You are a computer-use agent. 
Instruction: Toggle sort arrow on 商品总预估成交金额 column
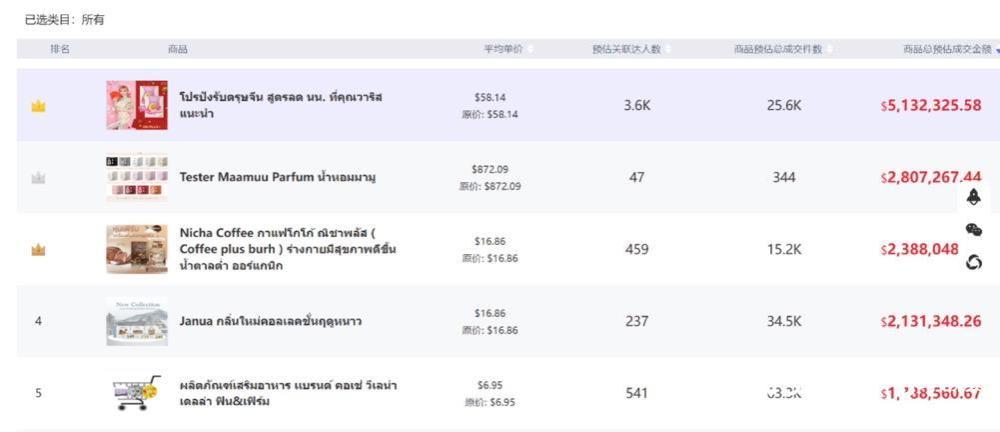(x=996, y=50)
